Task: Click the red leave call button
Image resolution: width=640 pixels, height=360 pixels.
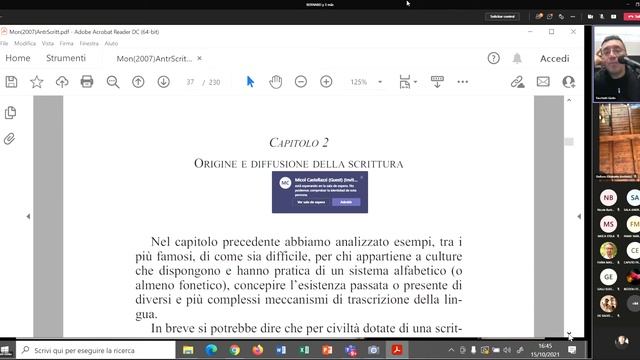Action: [632, 16]
